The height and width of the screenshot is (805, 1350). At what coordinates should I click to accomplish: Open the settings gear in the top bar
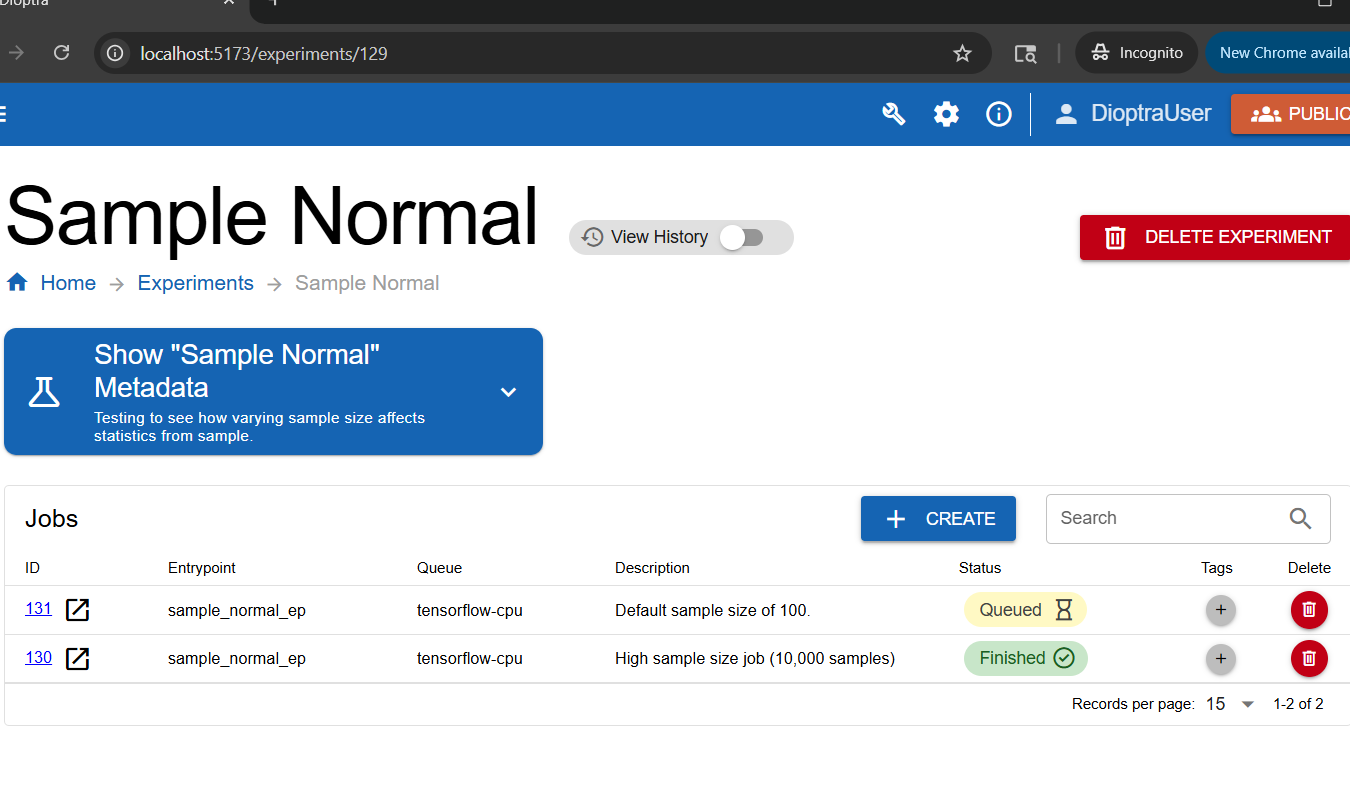point(946,114)
